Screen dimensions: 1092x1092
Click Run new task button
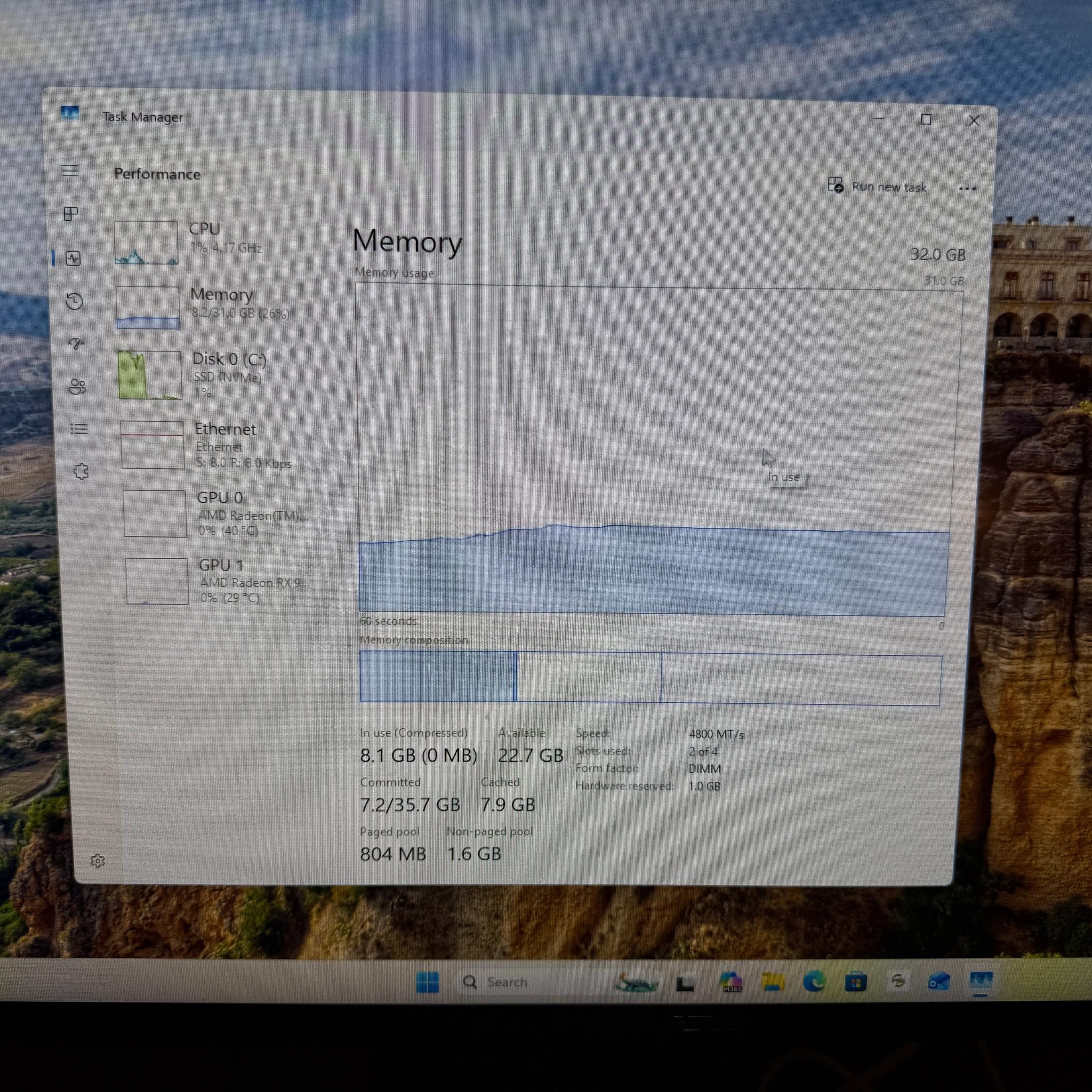(x=877, y=186)
